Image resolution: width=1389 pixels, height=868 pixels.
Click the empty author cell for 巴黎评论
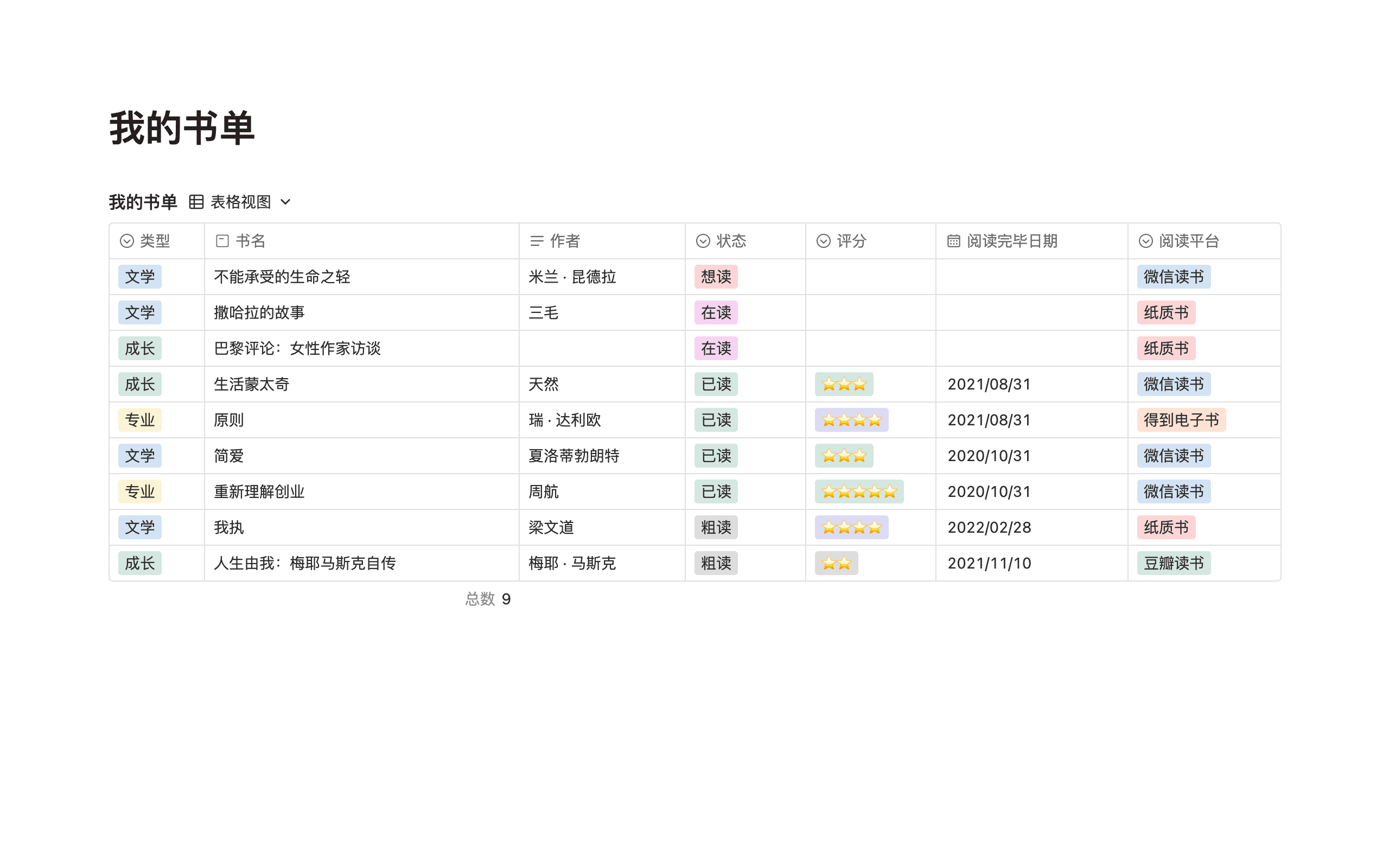click(x=602, y=348)
